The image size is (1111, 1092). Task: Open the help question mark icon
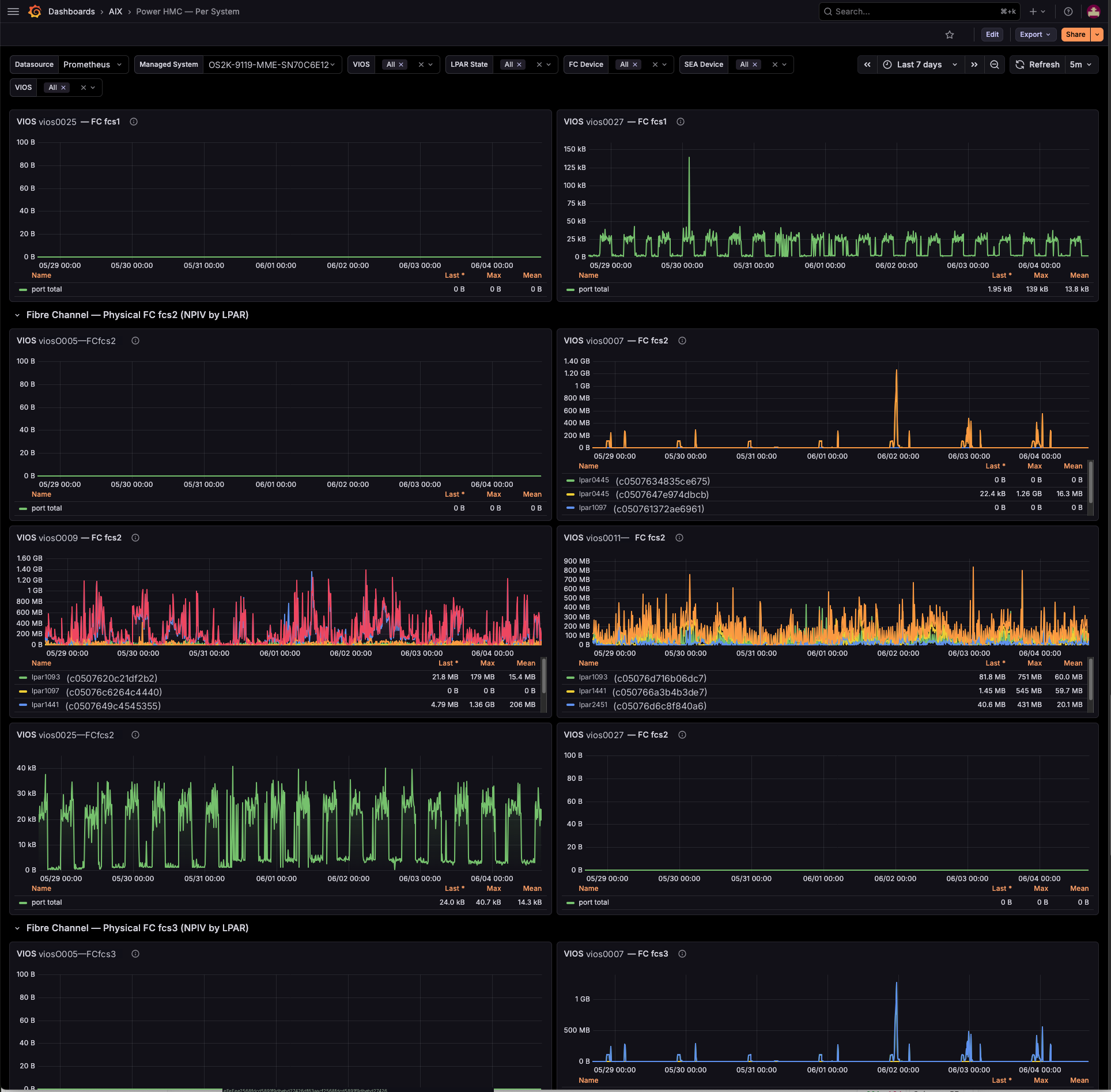pos(1068,12)
